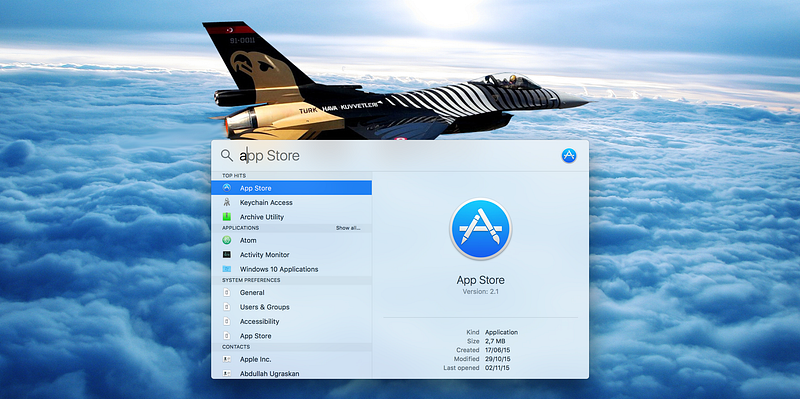Click the Created date 17/06/15
The image size is (800, 399).
click(x=497, y=350)
